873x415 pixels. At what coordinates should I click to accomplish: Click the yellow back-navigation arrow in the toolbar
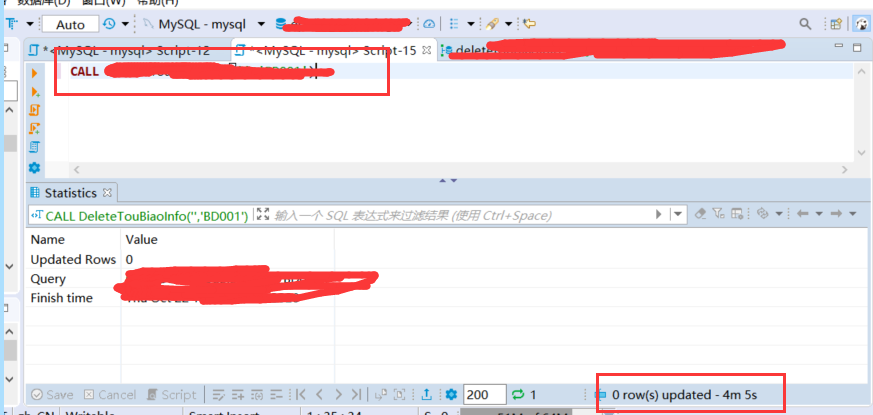tap(529, 24)
